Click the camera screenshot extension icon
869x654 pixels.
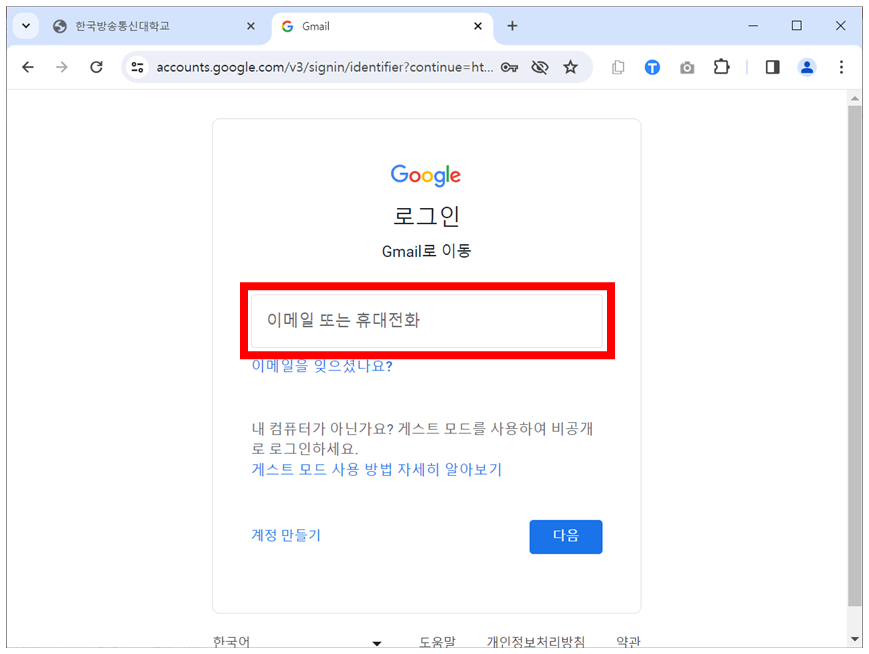[687, 68]
